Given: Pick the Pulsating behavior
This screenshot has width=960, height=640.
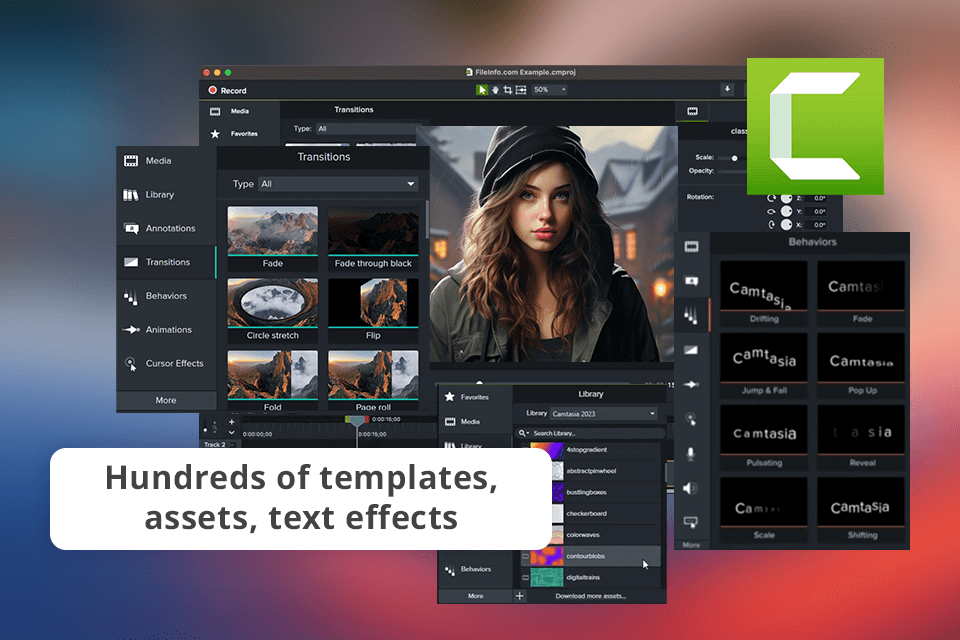Looking at the screenshot, I should point(763,438).
